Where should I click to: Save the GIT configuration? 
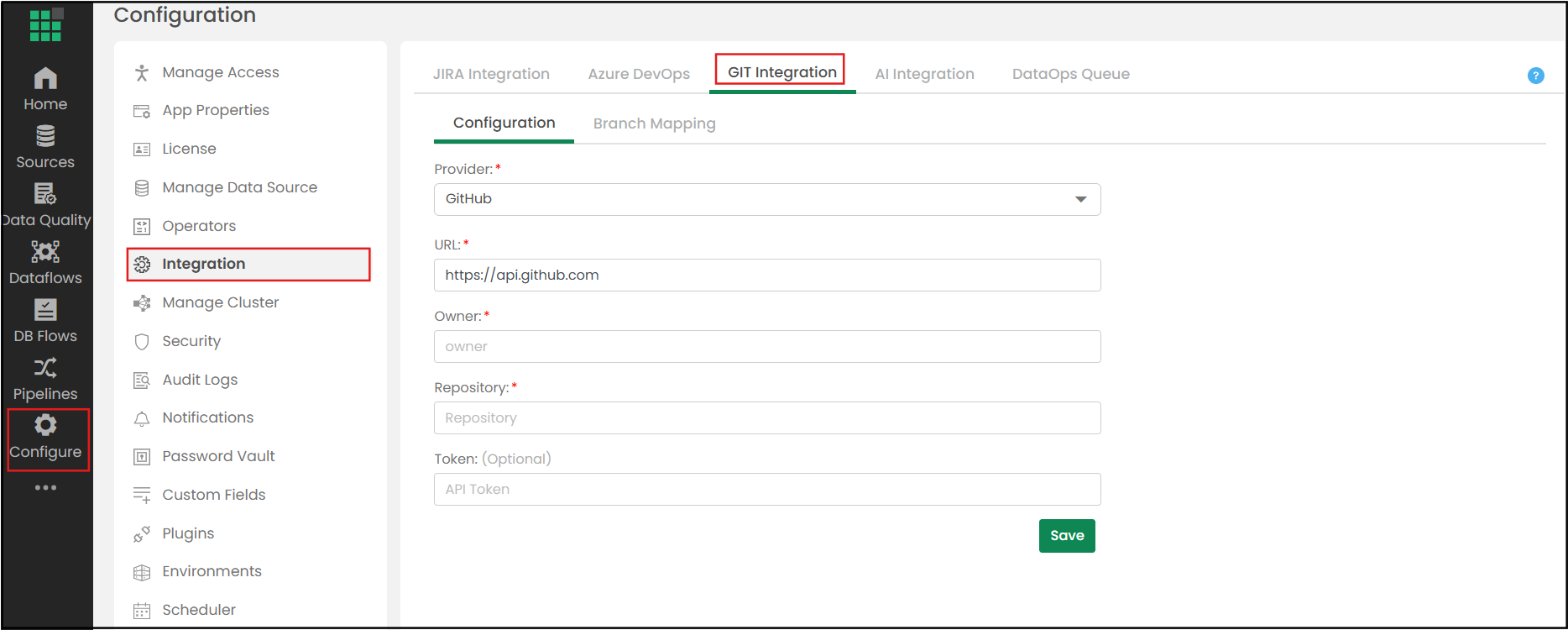[1067, 536]
